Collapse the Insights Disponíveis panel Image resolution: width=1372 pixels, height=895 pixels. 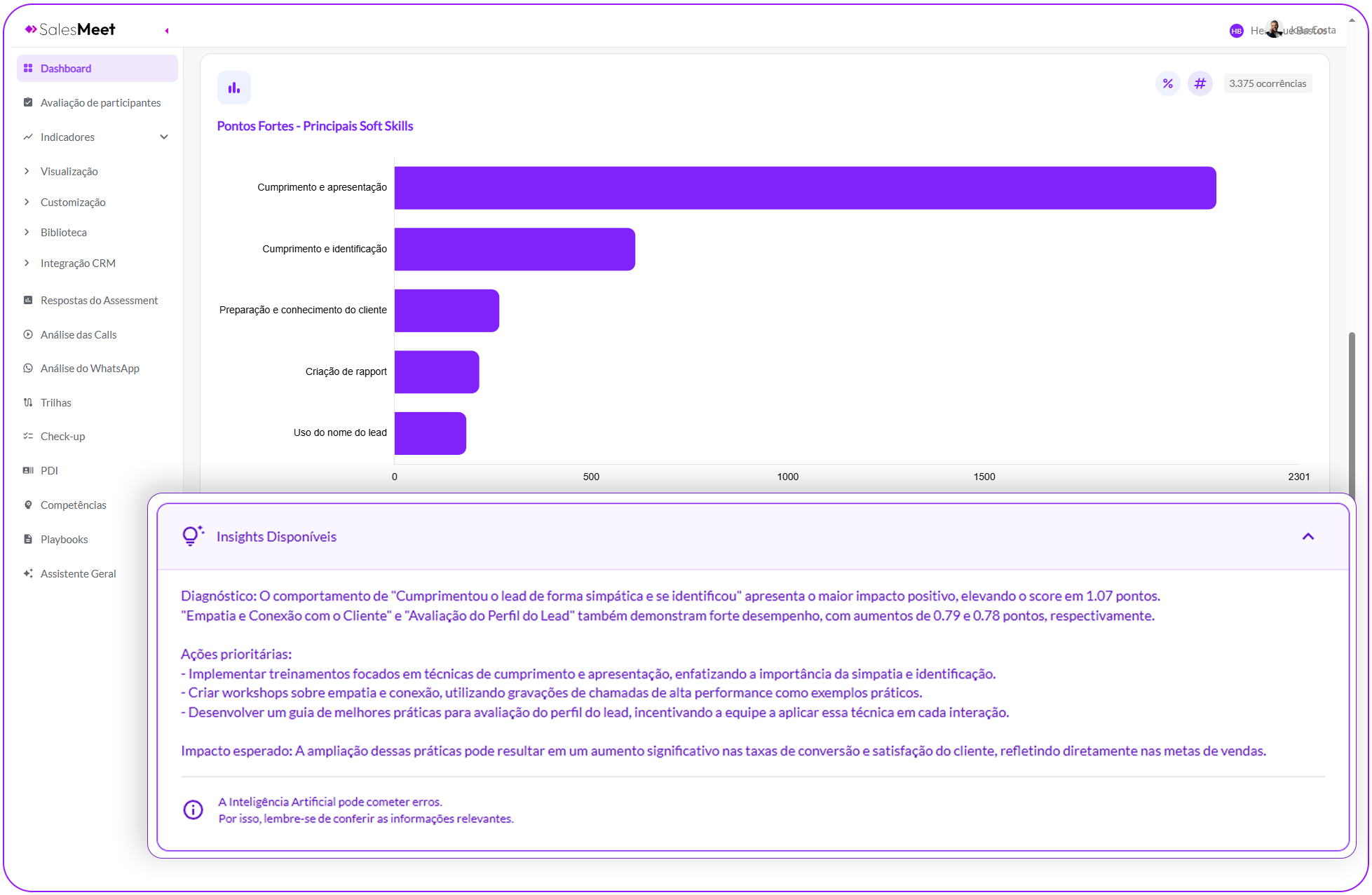click(1308, 537)
